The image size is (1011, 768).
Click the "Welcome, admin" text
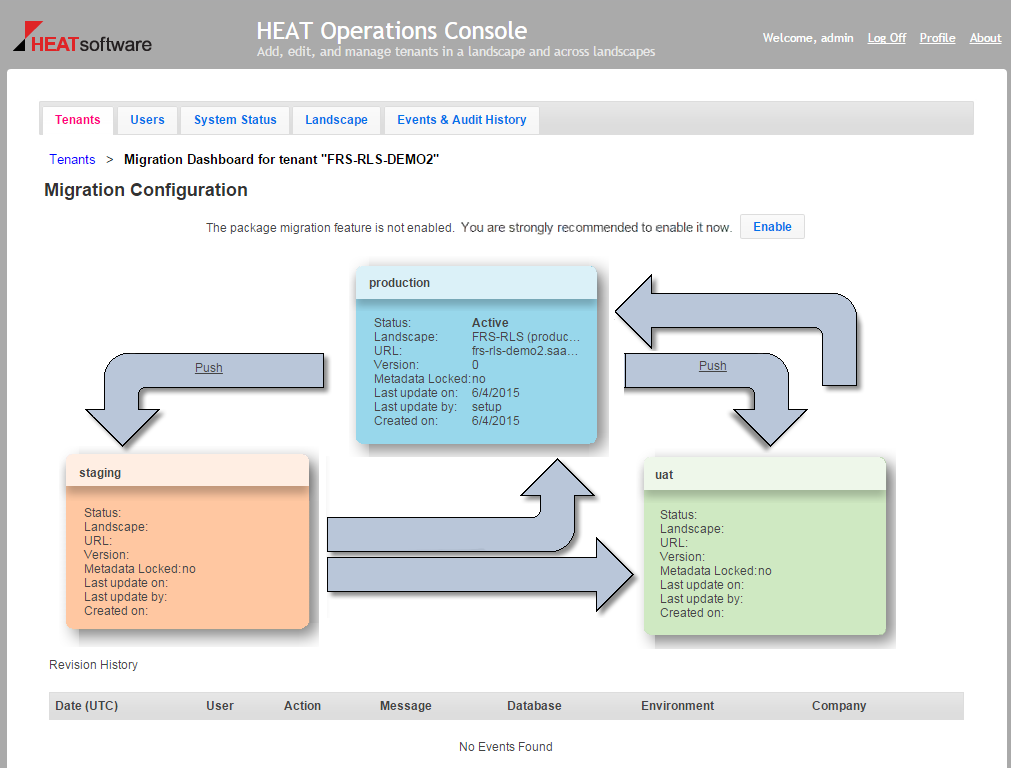tap(808, 38)
